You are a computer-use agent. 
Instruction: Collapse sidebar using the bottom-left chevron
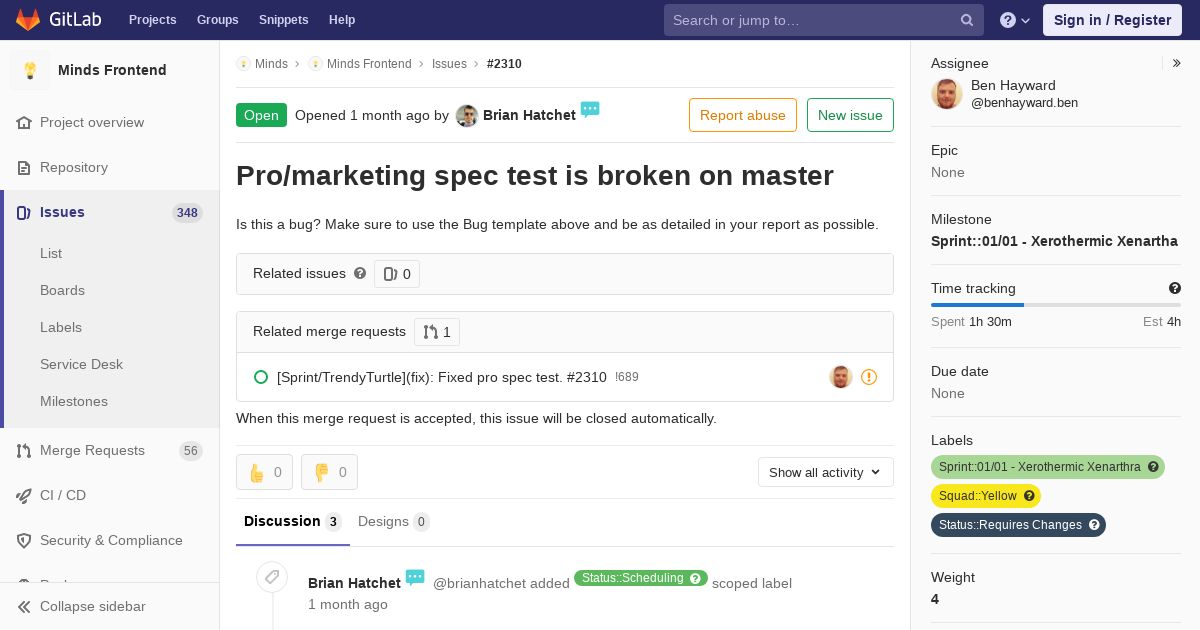tap(24, 606)
